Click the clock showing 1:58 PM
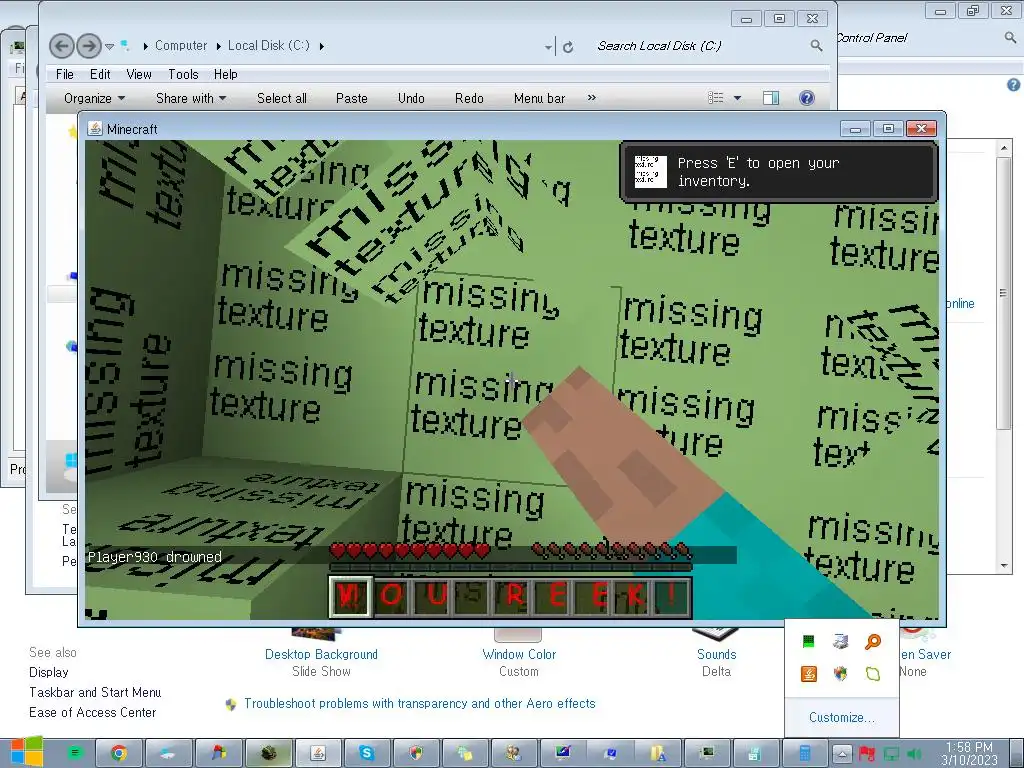 969,753
